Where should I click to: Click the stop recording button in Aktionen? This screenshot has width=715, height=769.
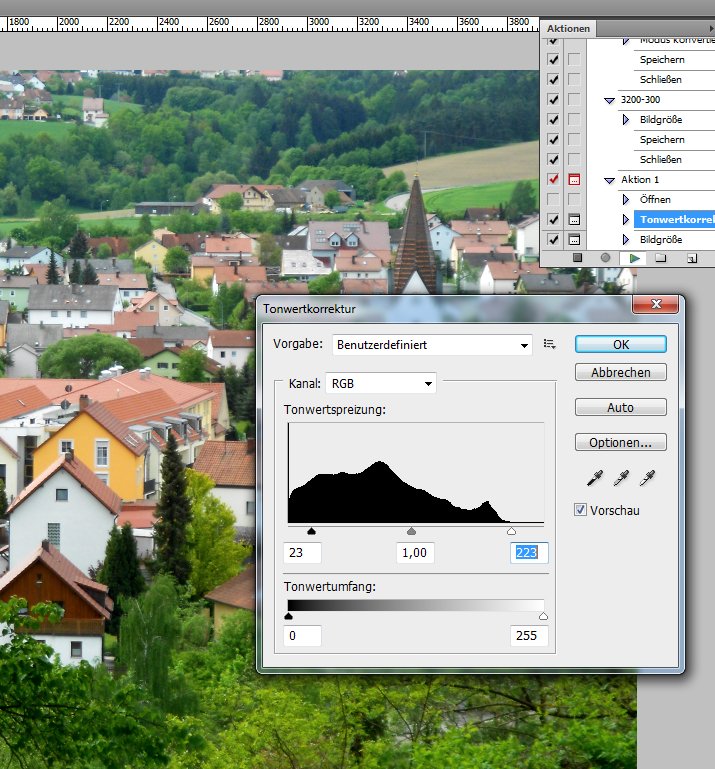pyautogui.click(x=577, y=257)
